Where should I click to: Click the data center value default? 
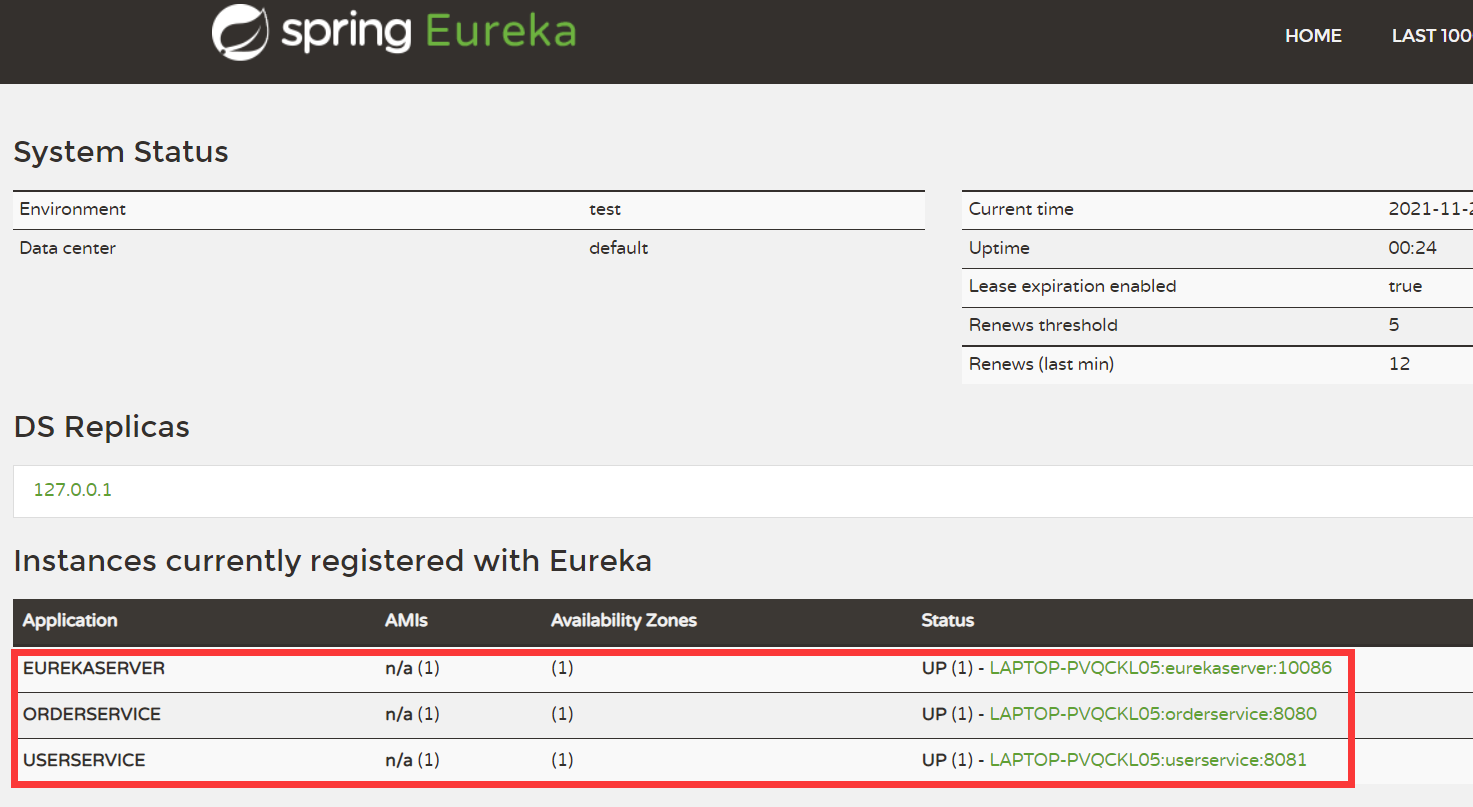tap(619, 248)
